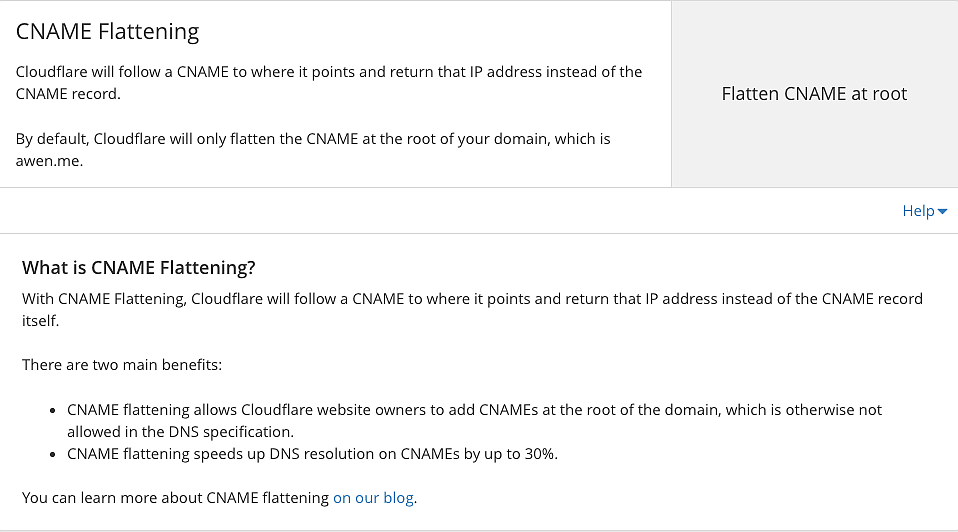Viewport: 958px width, 532px height.
Task: Expand the Help section link
Action: (x=918, y=211)
